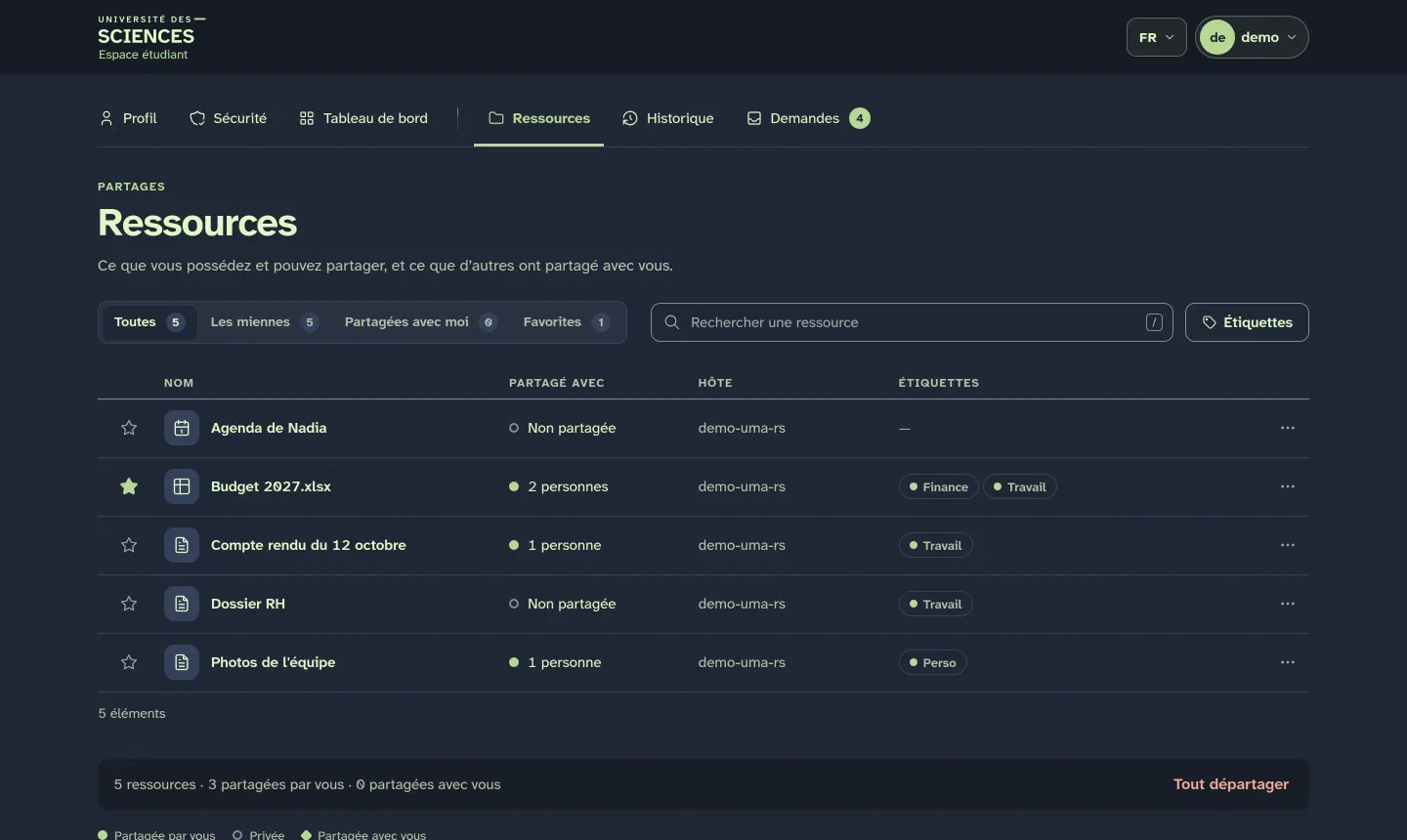1407x840 pixels.
Task: Click the document icon of Photos de l'équipe
Action: coord(182,662)
